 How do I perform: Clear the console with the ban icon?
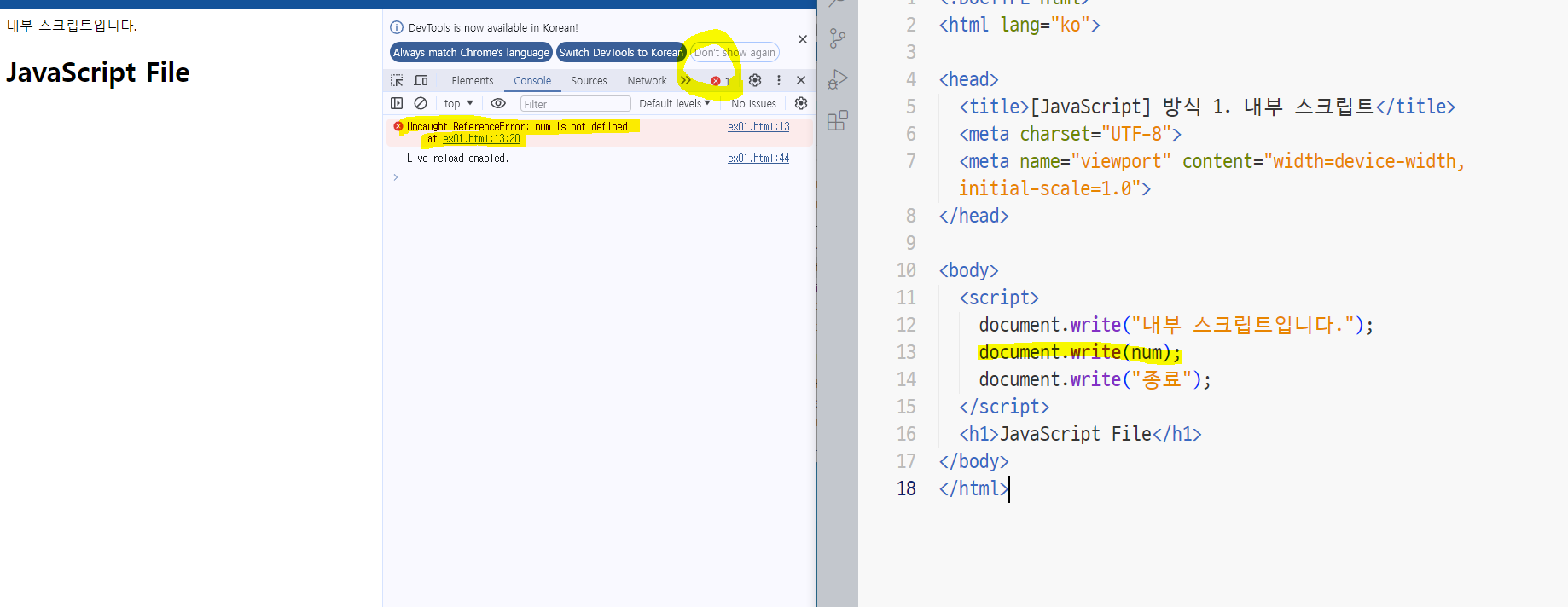(x=421, y=103)
